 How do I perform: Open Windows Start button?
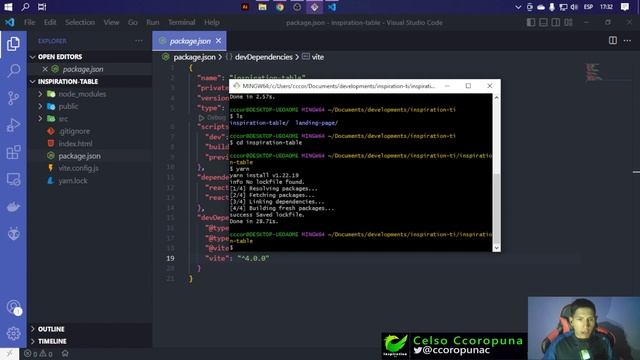pyautogui.click(x=8, y=7)
